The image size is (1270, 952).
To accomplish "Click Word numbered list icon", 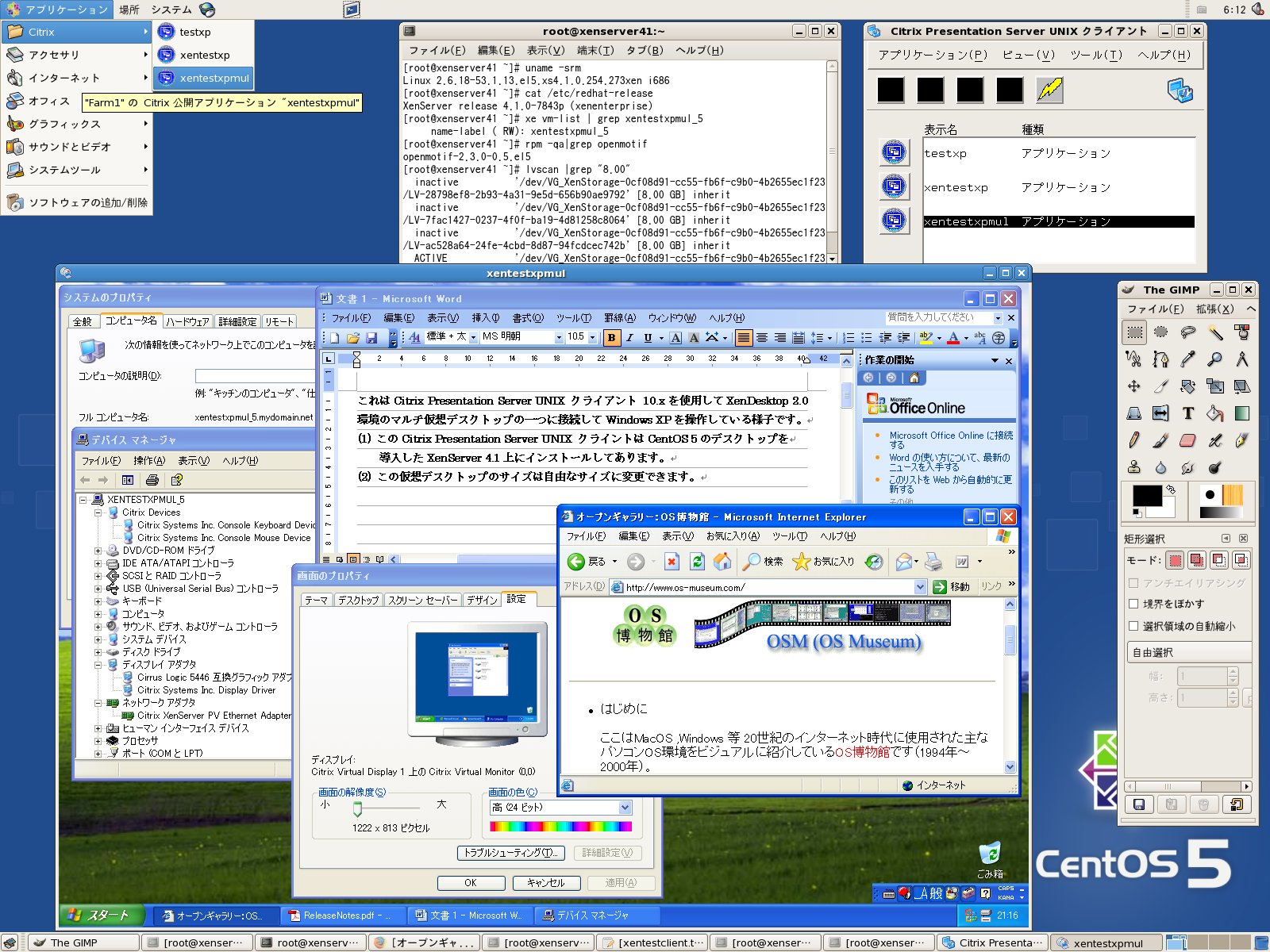I will coord(849,337).
